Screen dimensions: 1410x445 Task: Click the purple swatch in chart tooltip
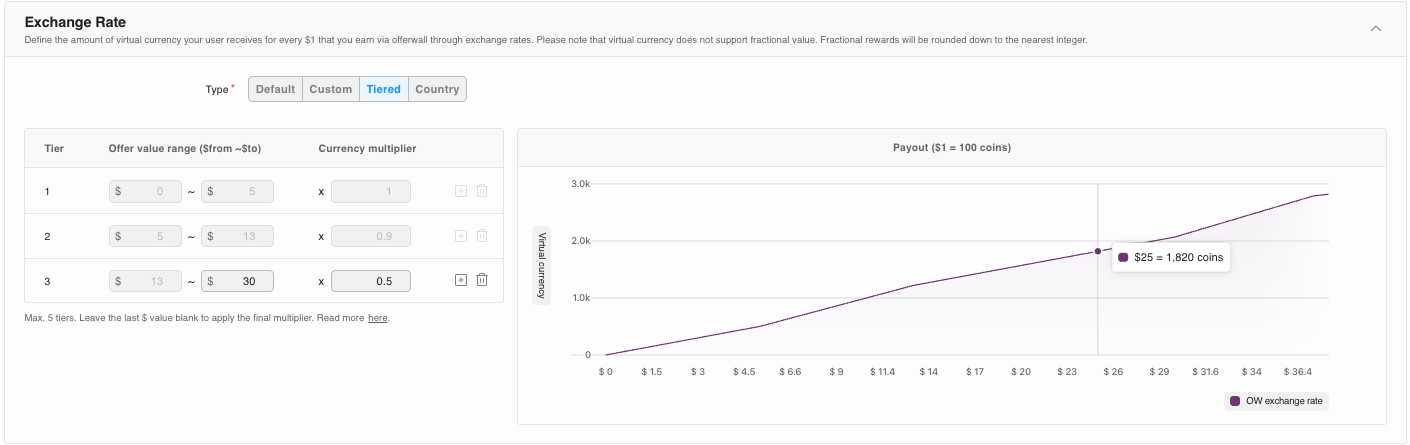point(1124,257)
